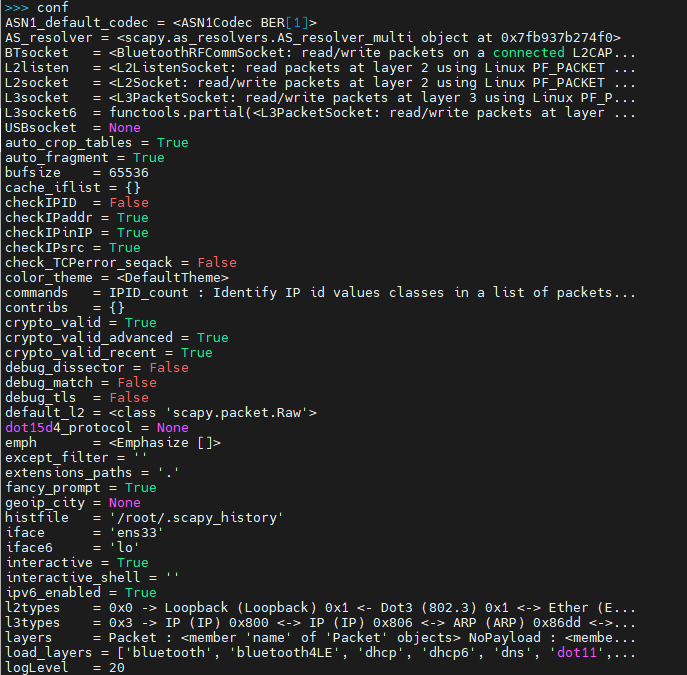Click the L2socket setting line
This screenshot has height=675, width=687.
pos(320,83)
